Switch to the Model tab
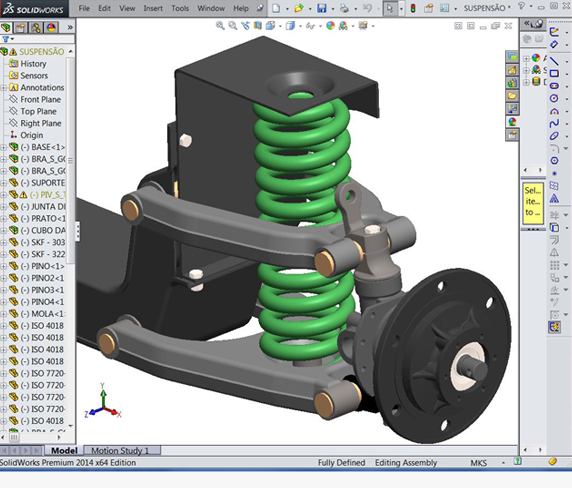The height and width of the screenshot is (488, 572). 64,450
